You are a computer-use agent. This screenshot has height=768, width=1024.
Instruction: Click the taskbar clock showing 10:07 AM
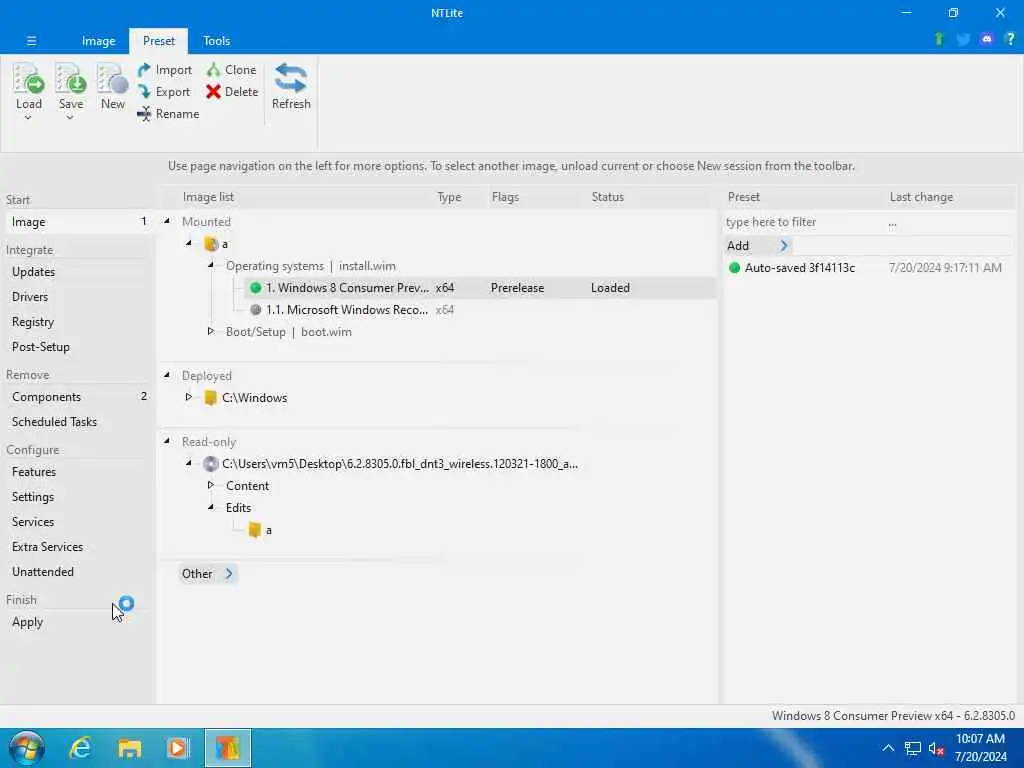pyautogui.click(x=980, y=739)
